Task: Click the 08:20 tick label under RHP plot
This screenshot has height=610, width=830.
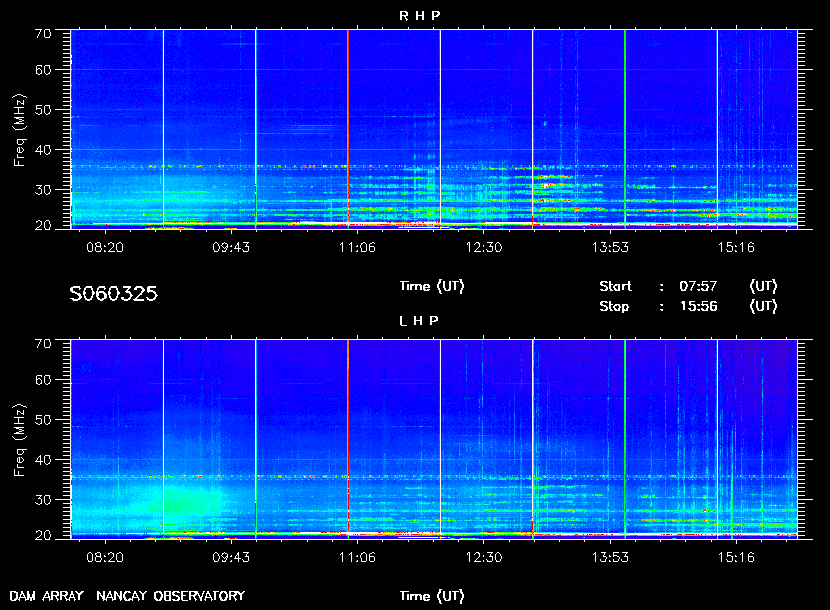Action: pyautogui.click(x=105, y=247)
